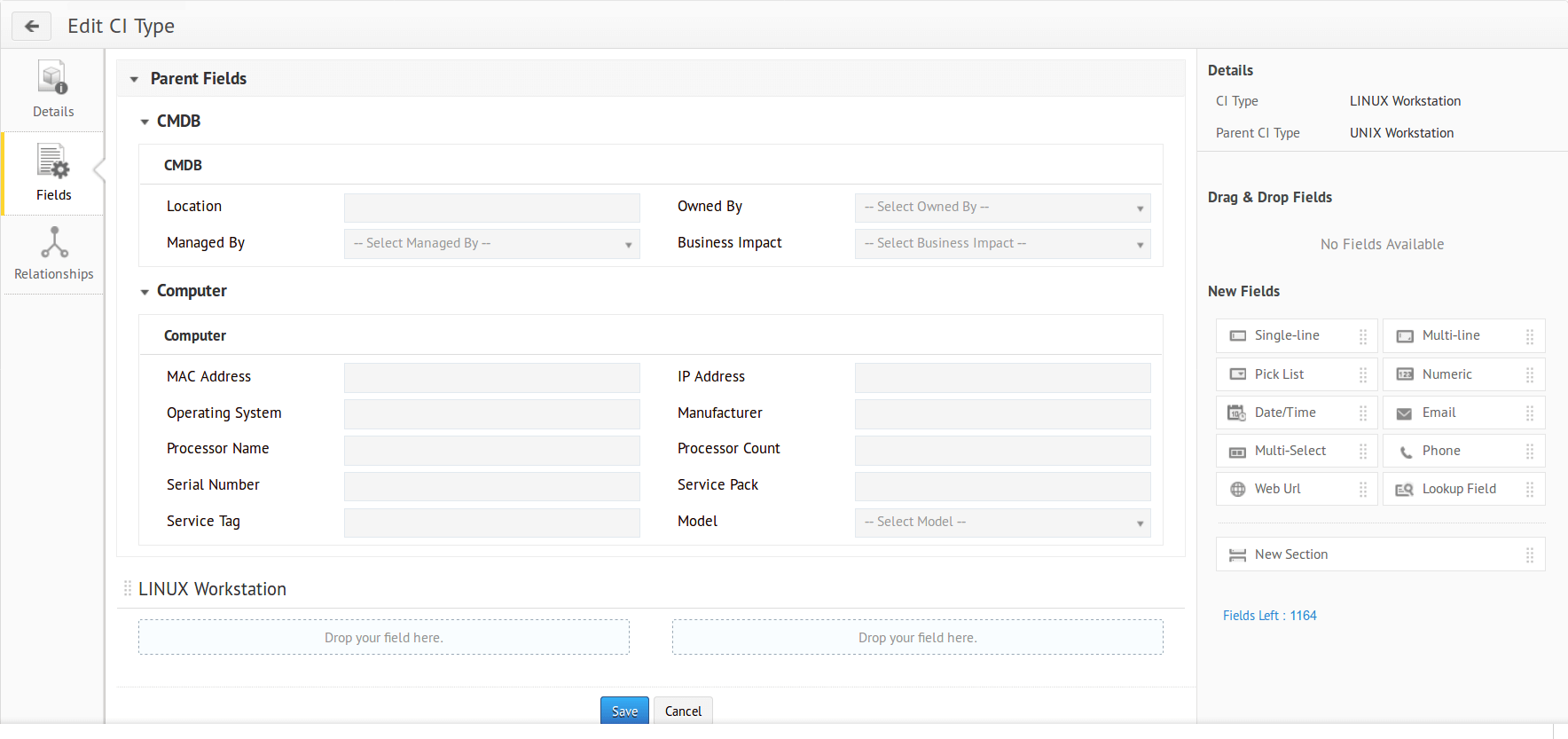Click the MAC Address input field

(x=491, y=378)
